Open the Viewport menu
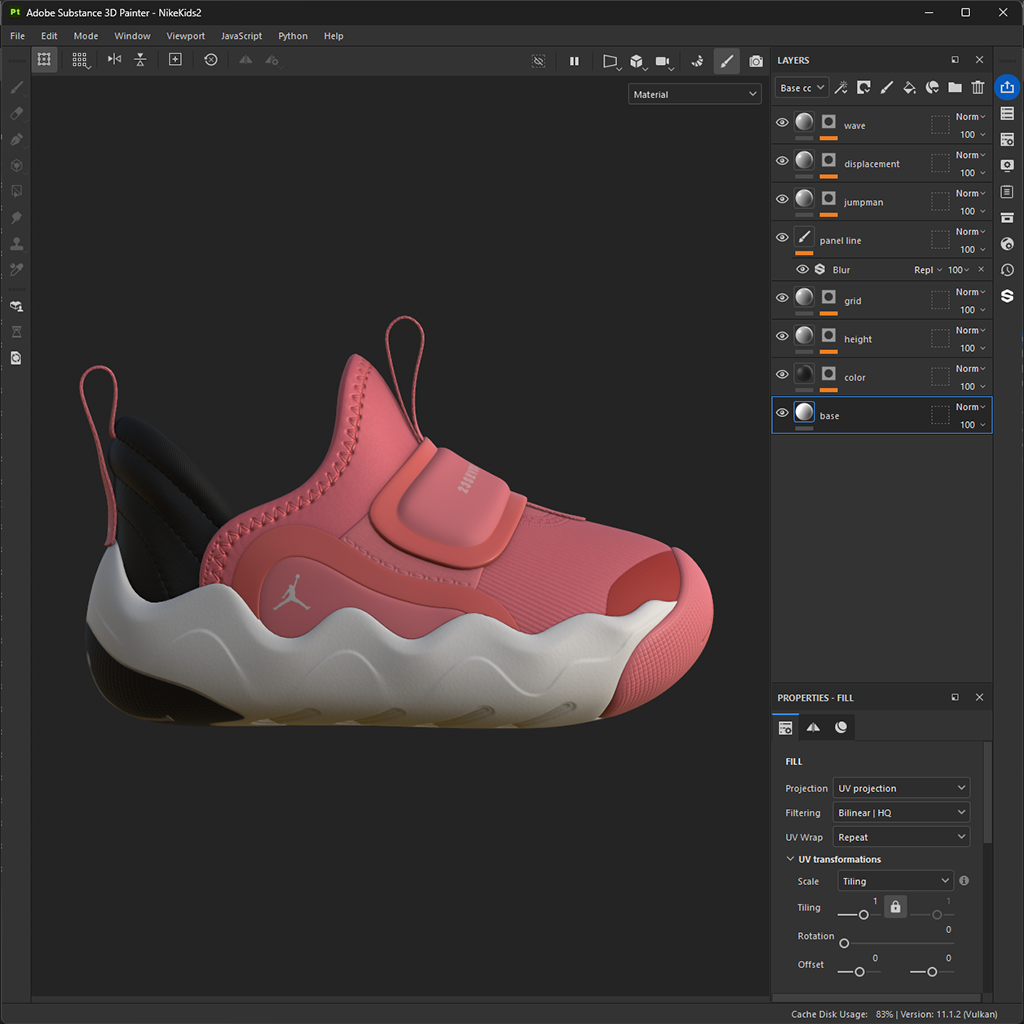The height and width of the screenshot is (1024, 1024). (x=185, y=36)
